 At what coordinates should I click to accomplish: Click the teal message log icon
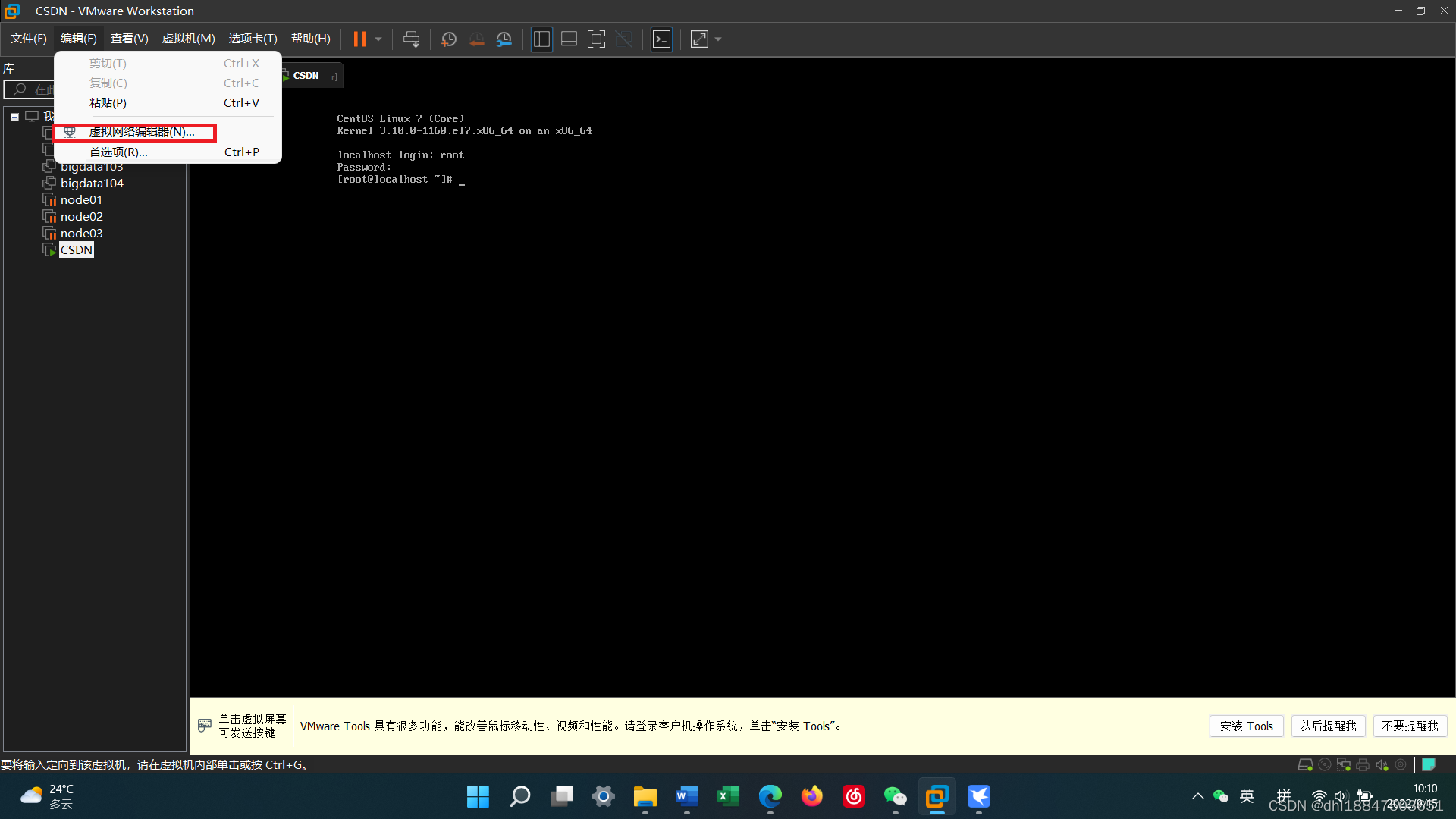click(1429, 764)
